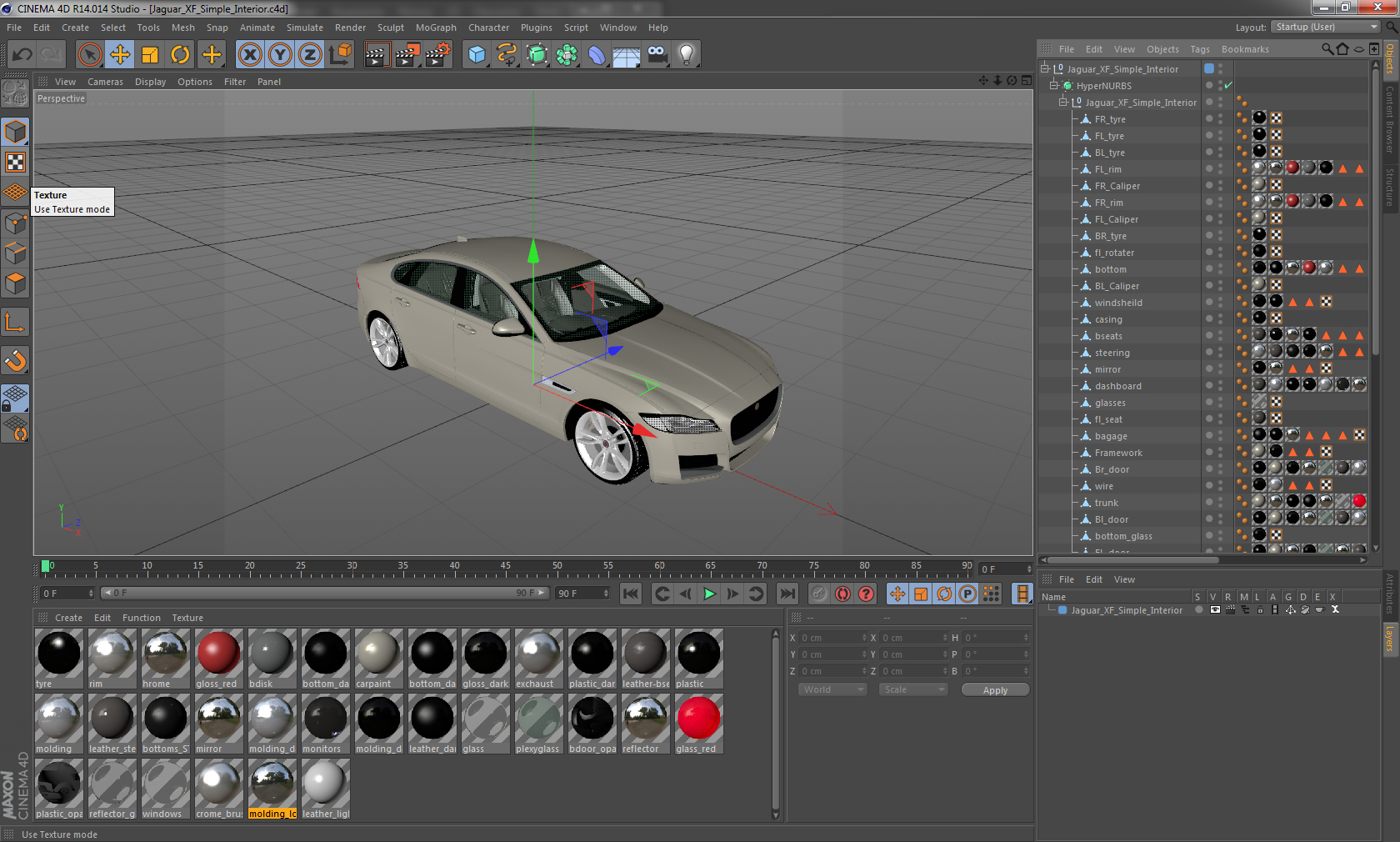Enable Axis mode icon
Viewport: 1400px width, 842px height.
16,322
